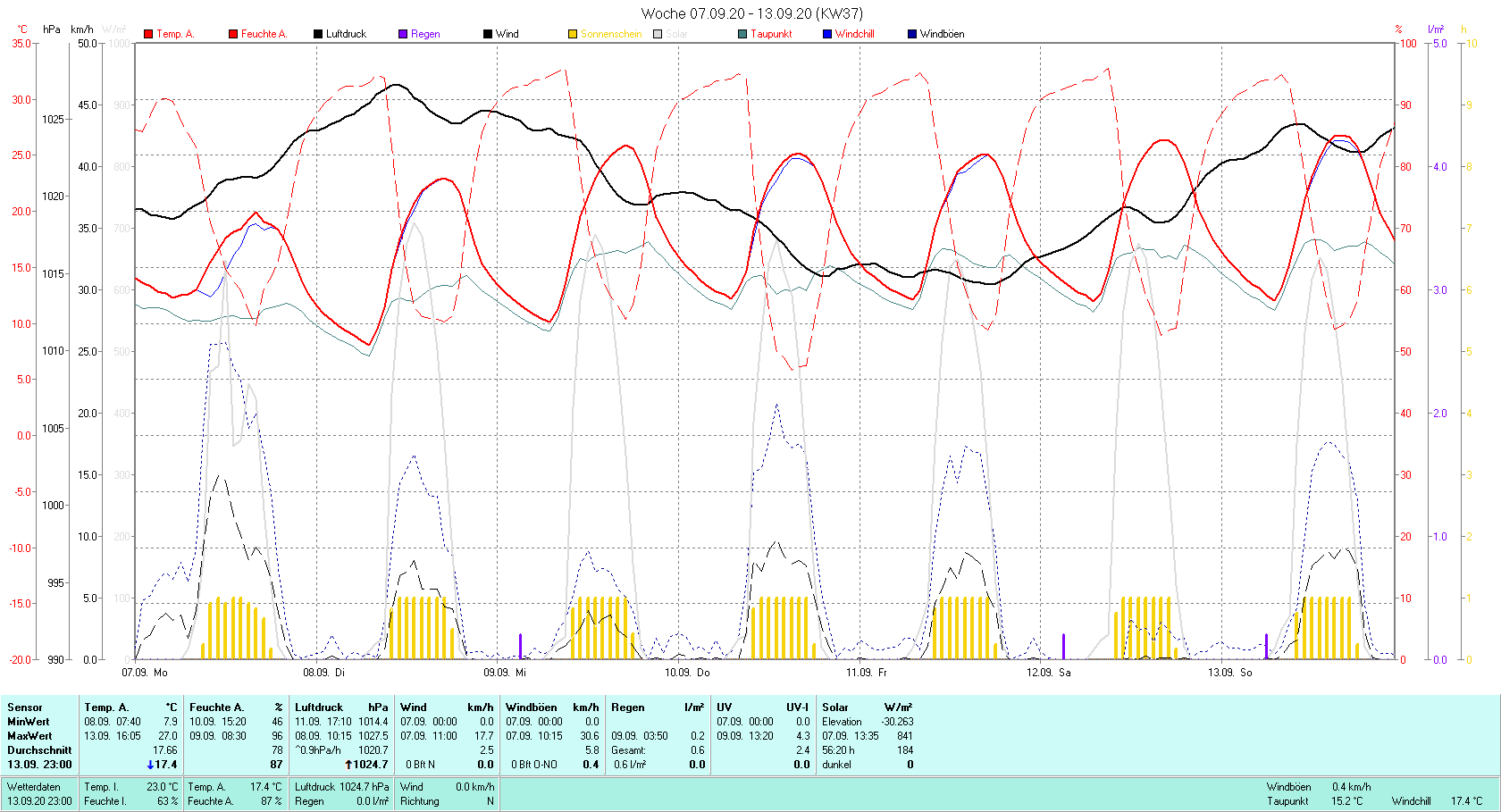
Task: Click the 'UV' column header
Action: [724, 707]
